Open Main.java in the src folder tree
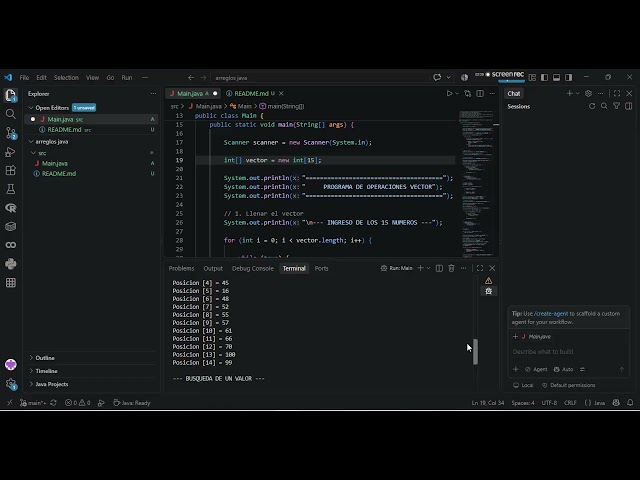The image size is (640, 480). 55,163
